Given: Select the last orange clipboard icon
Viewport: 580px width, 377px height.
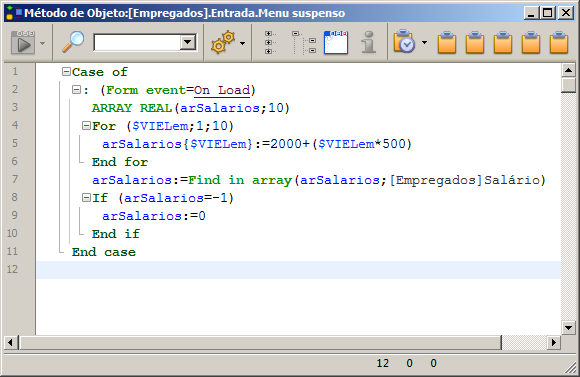Looking at the screenshot, I should tap(559, 43).
